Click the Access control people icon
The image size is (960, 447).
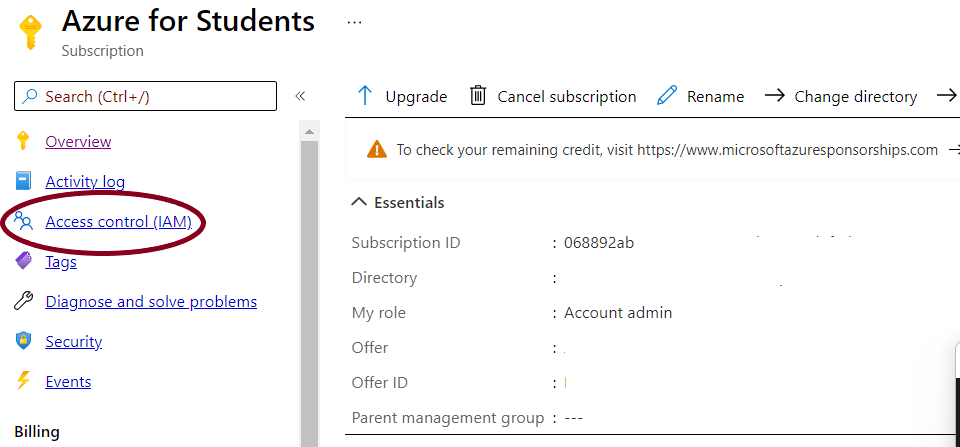point(24,221)
